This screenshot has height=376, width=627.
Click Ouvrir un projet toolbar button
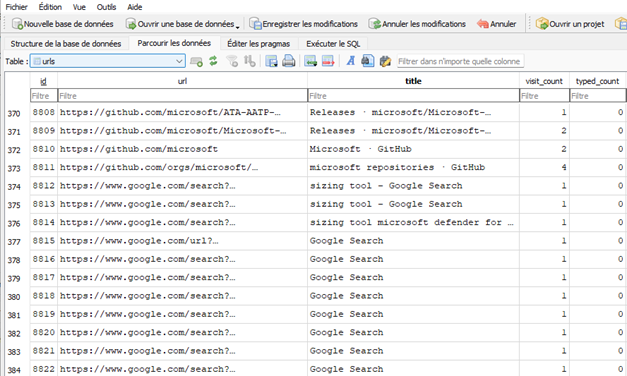point(570,24)
